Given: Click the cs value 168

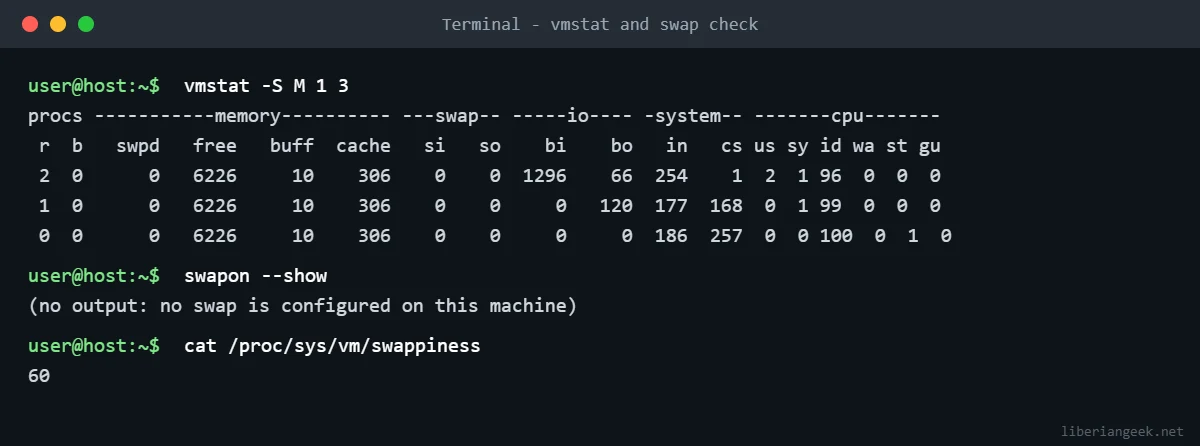Looking at the screenshot, I should pyautogui.click(x=726, y=206).
